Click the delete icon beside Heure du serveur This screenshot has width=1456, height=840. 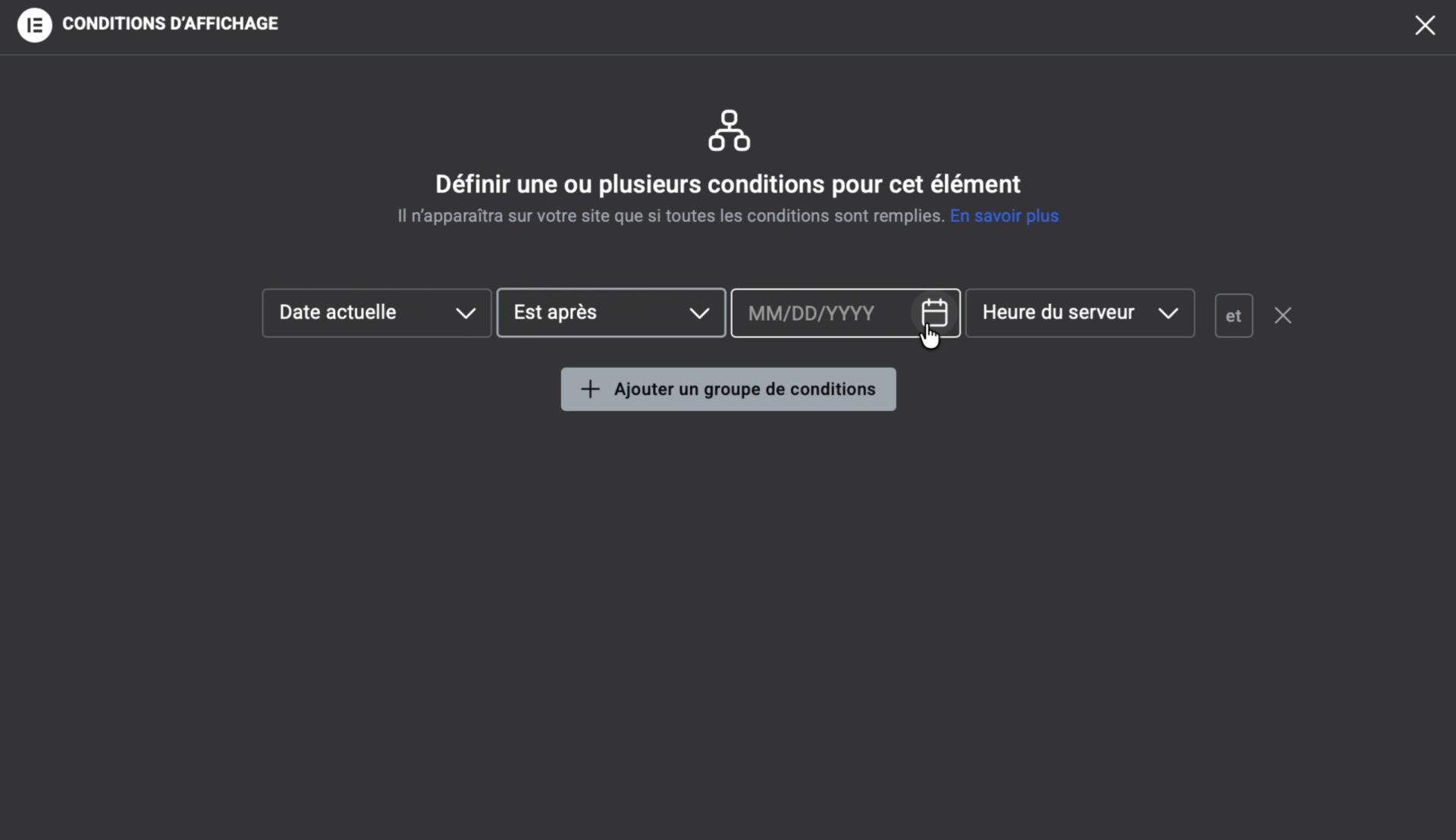pos(1282,315)
